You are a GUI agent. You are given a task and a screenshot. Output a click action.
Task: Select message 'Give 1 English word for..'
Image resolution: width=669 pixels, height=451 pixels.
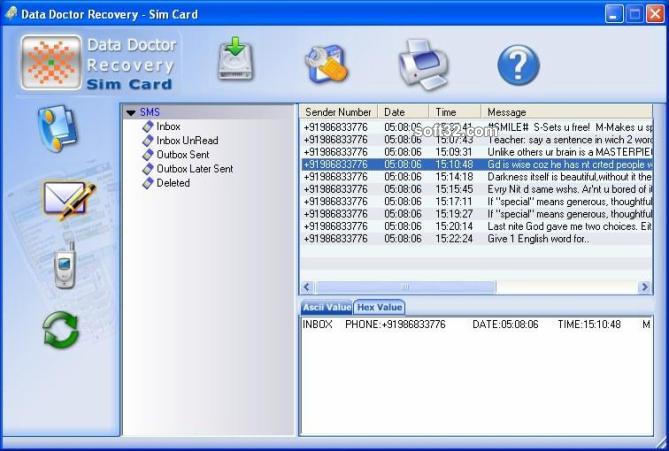pos(477,239)
